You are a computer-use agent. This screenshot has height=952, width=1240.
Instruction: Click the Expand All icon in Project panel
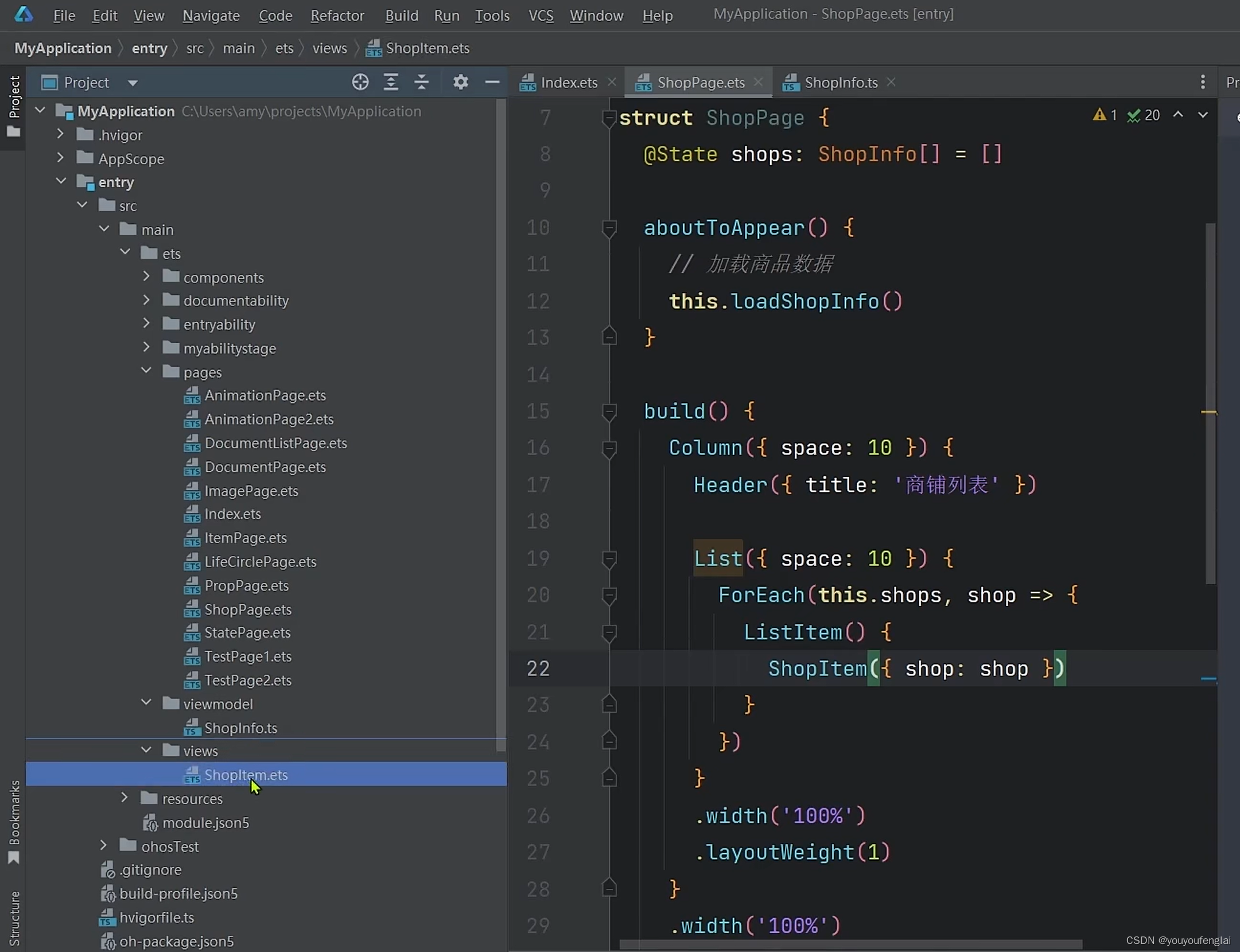(x=391, y=83)
